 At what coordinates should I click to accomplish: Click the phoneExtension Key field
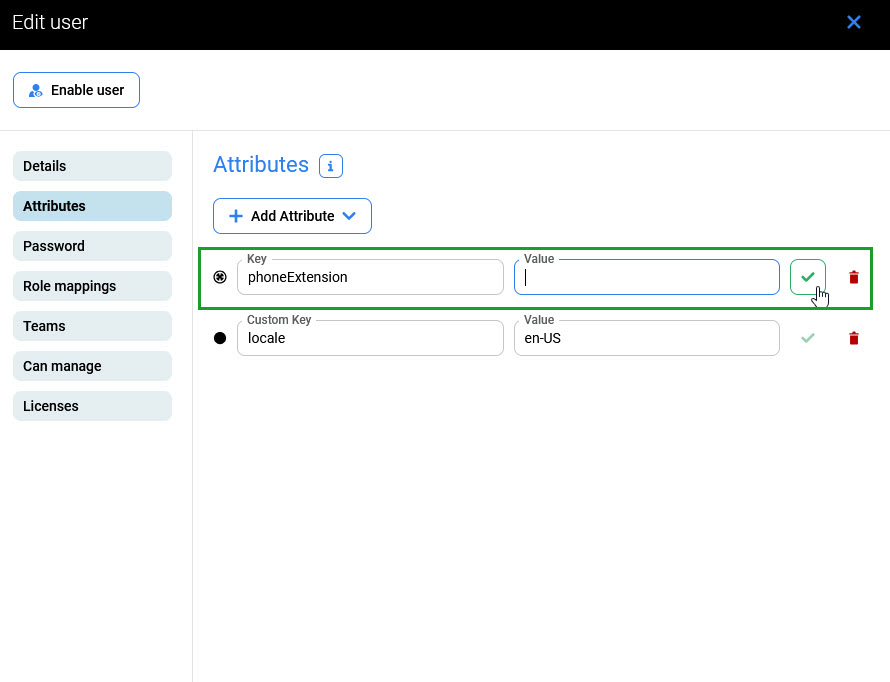pyautogui.click(x=370, y=278)
